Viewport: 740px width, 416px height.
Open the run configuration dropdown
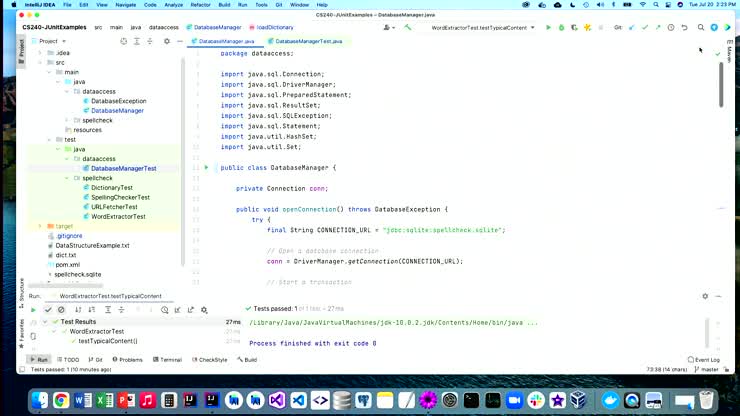click(x=483, y=28)
